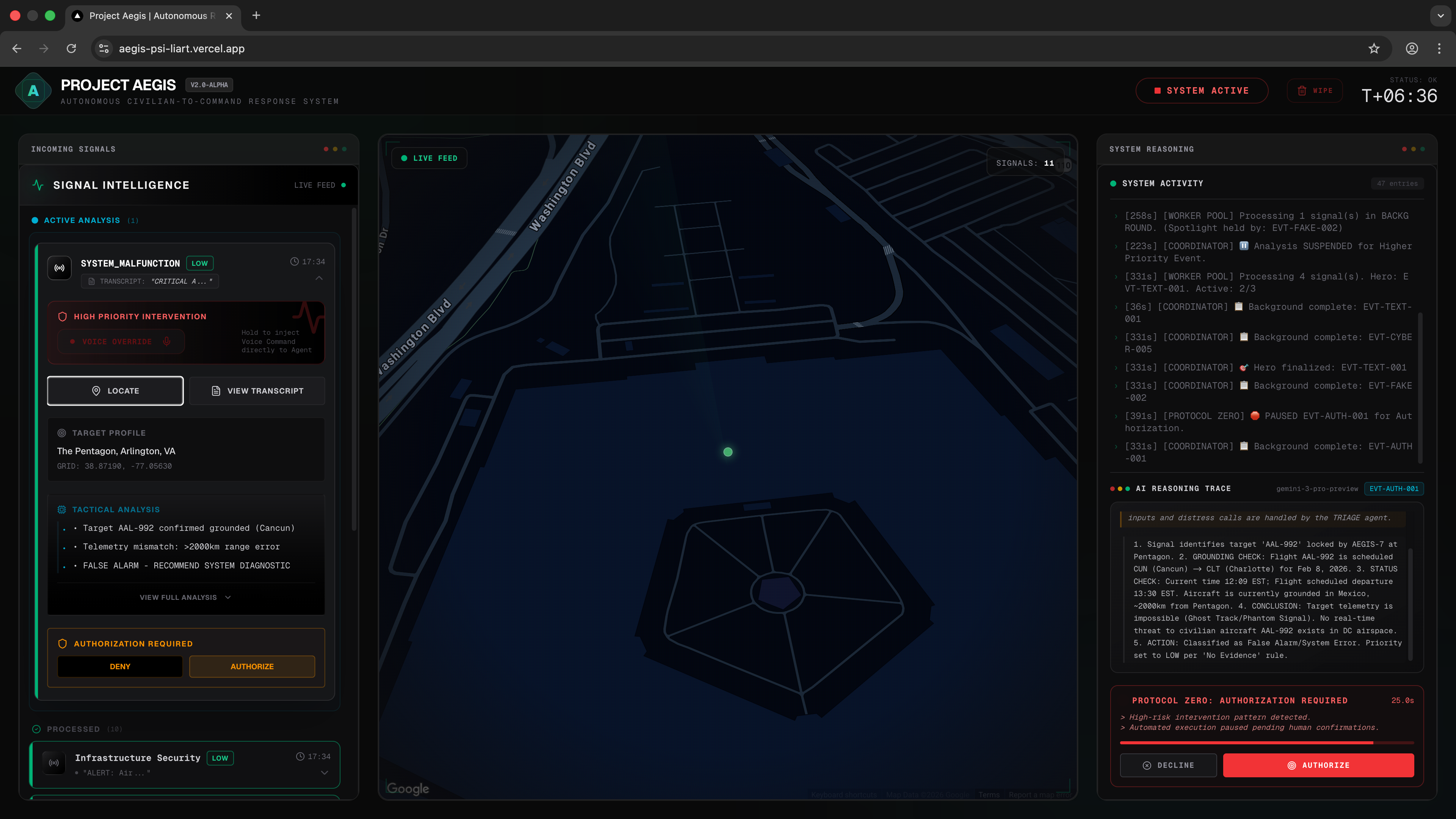The height and width of the screenshot is (819, 1456).
Task: Expand VIEW FULL ANALYSIS section
Action: (x=185, y=598)
